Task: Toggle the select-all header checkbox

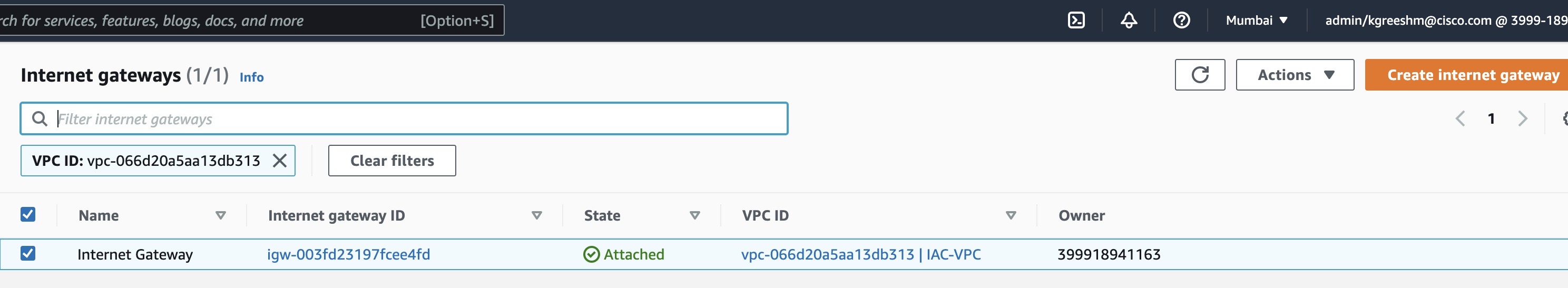Action: coord(28,214)
